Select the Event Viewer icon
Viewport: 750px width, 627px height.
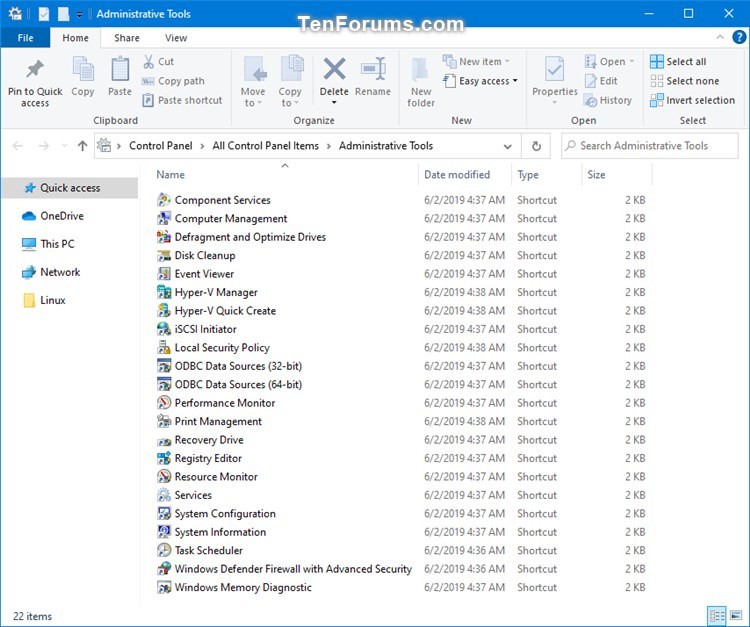(x=164, y=274)
